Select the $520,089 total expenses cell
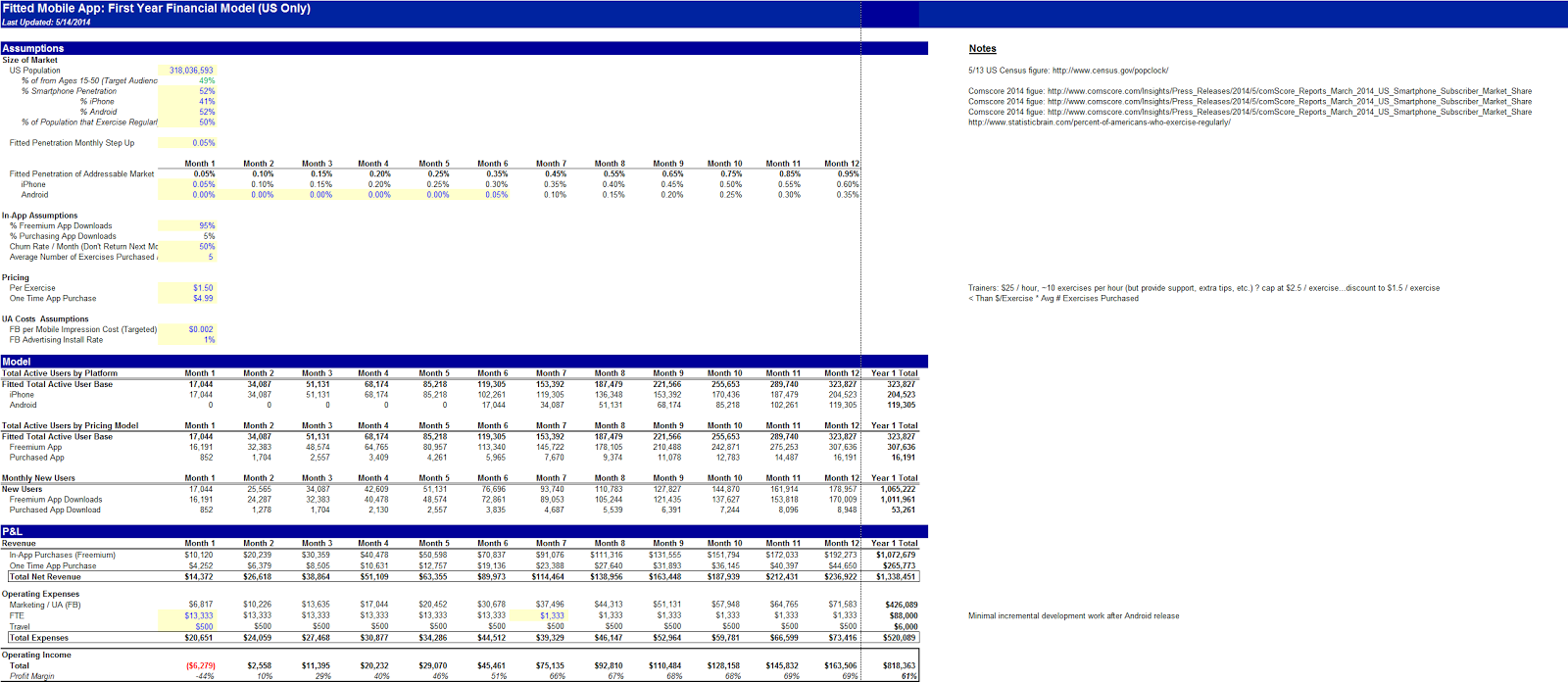The height and width of the screenshot is (682, 1568). click(x=899, y=638)
